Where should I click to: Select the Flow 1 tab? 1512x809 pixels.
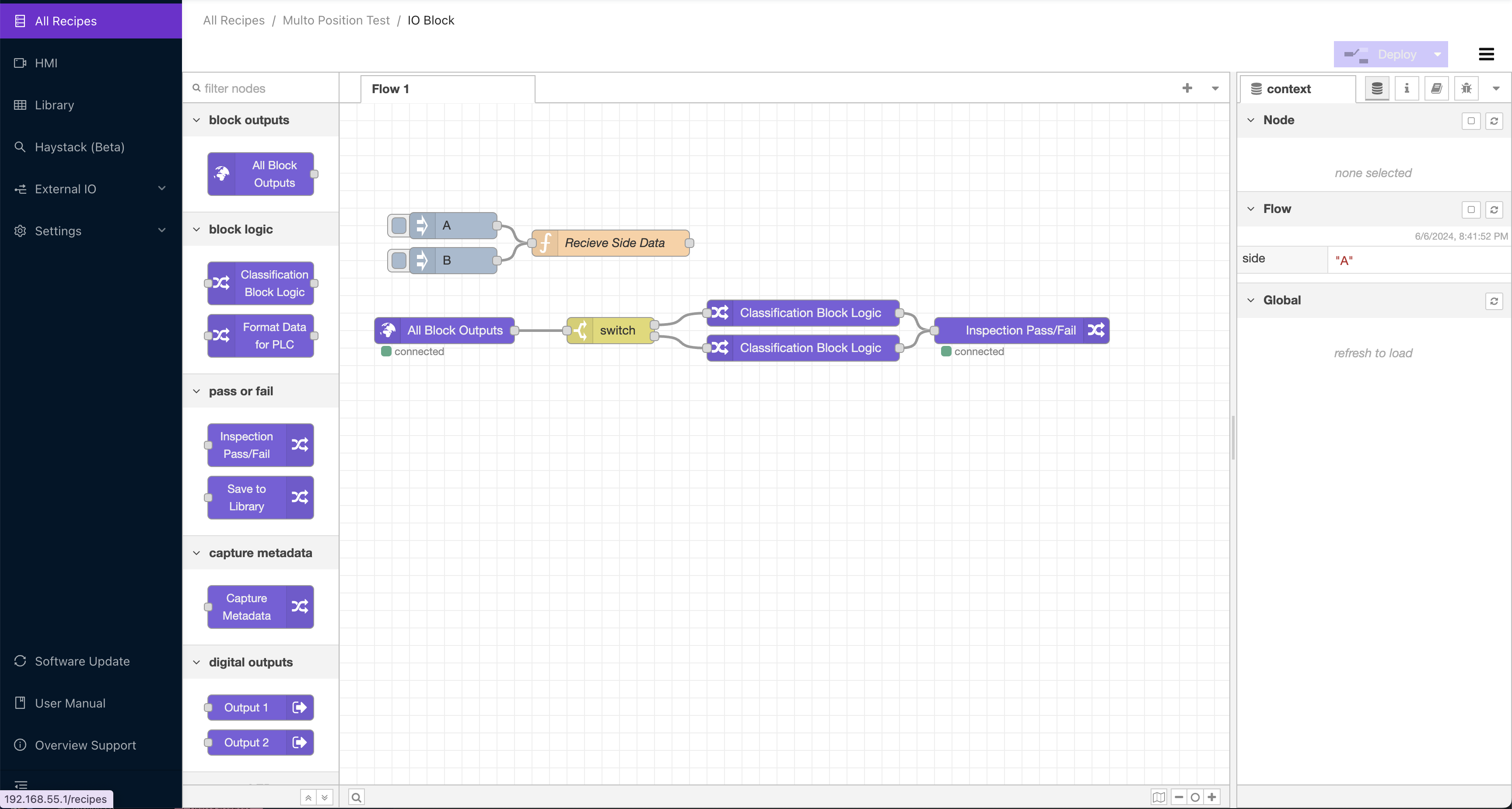(390, 89)
